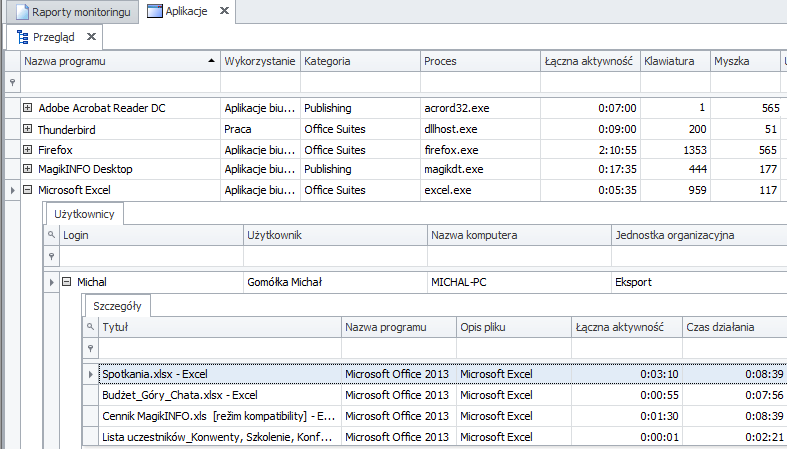This screenshot has width=787, height=449.
Task: Click the Raporty monitoringu document icon
Action: 22,12
